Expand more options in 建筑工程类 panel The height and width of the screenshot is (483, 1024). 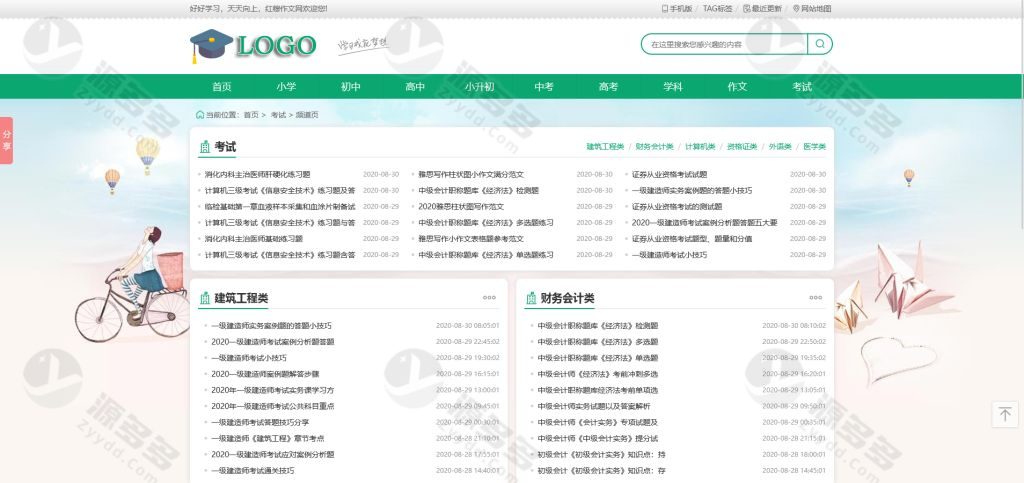click(489, 297)
